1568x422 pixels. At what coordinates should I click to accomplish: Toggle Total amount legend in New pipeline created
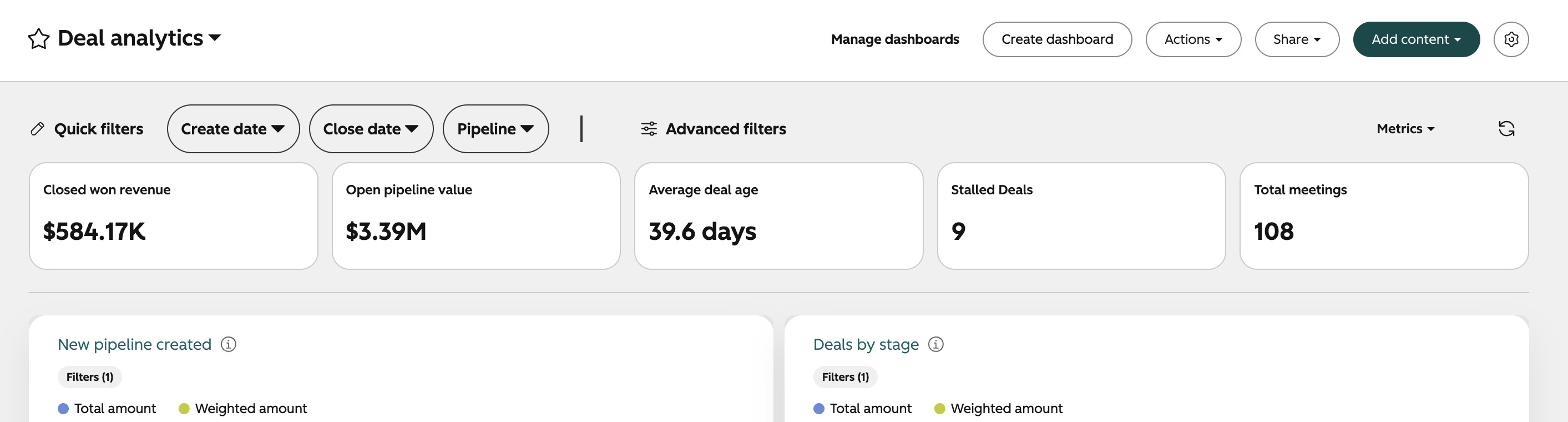pyautogui.click(x=107, y=409)
